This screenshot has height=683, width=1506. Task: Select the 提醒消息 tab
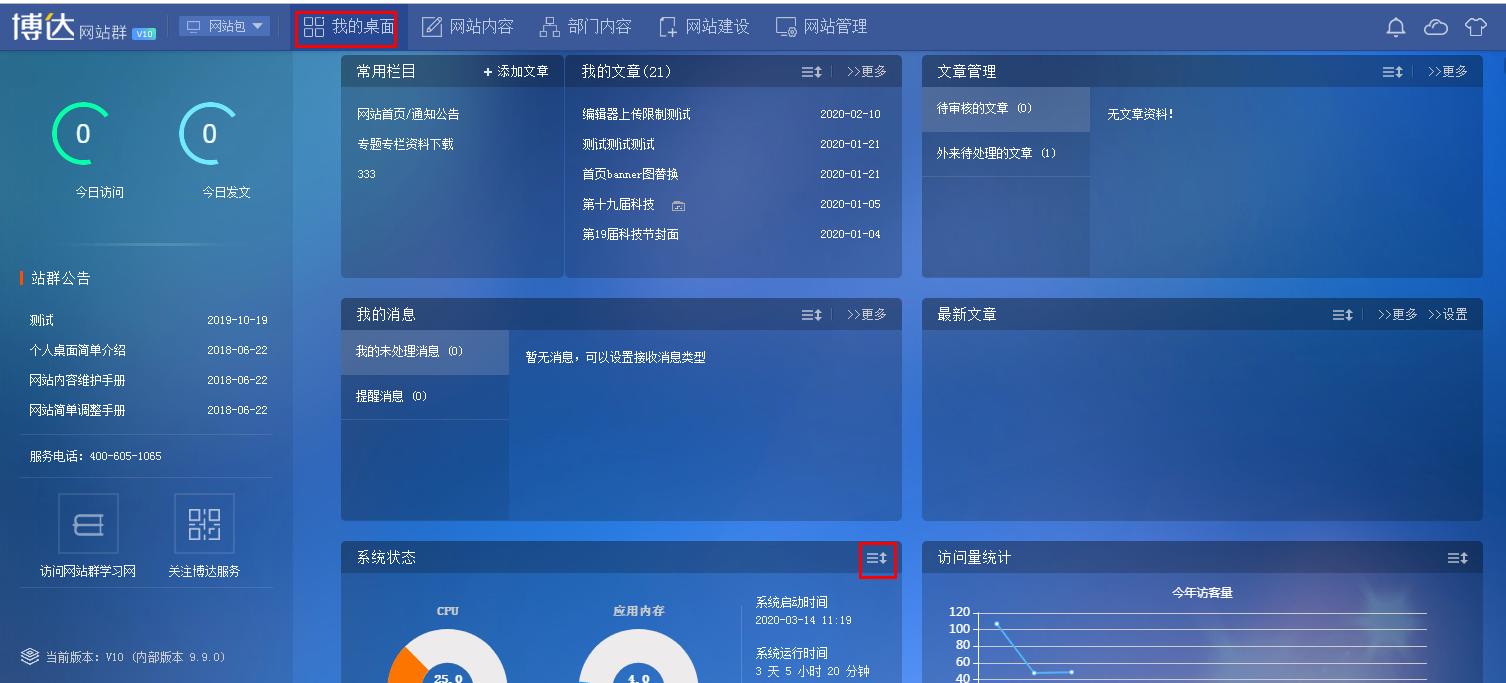click(x=391, y=397)
